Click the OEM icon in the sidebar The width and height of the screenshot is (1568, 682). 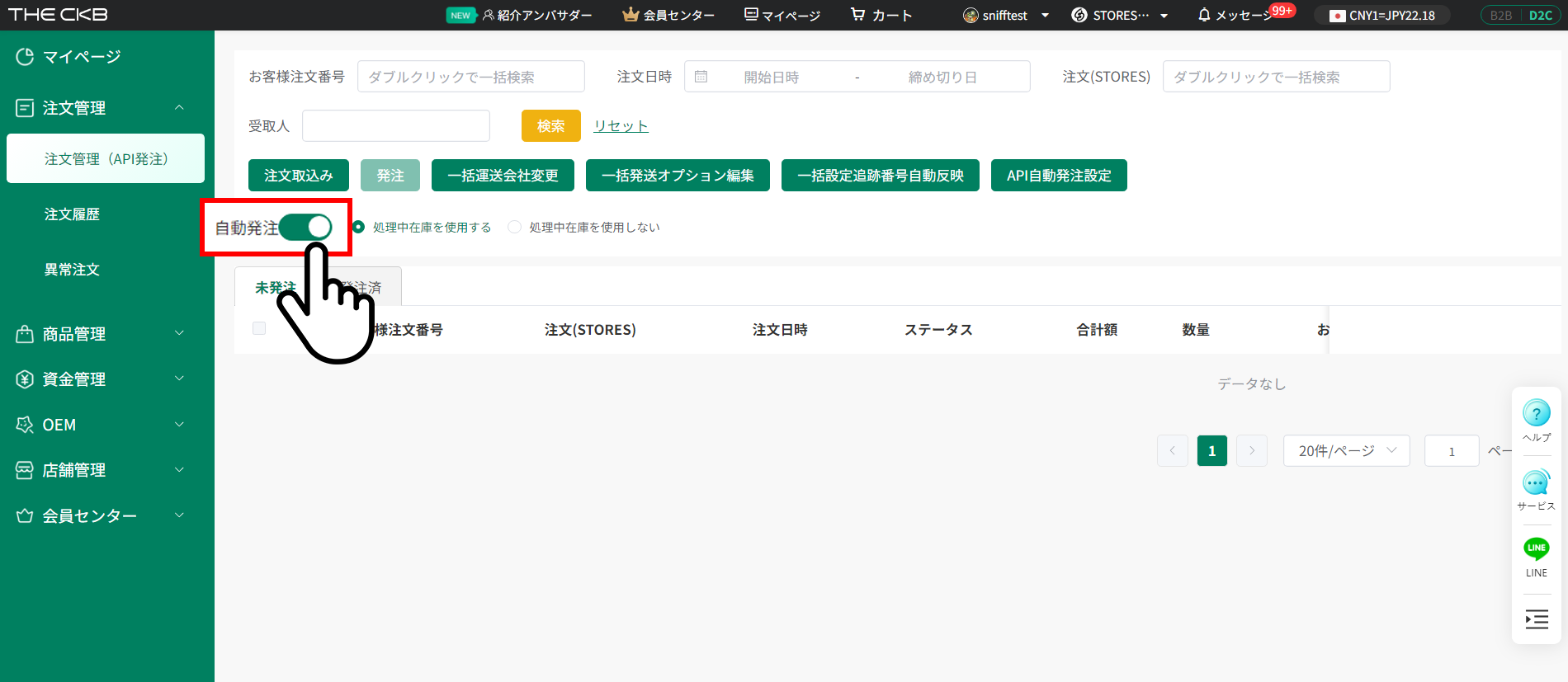tap(25, 425)
